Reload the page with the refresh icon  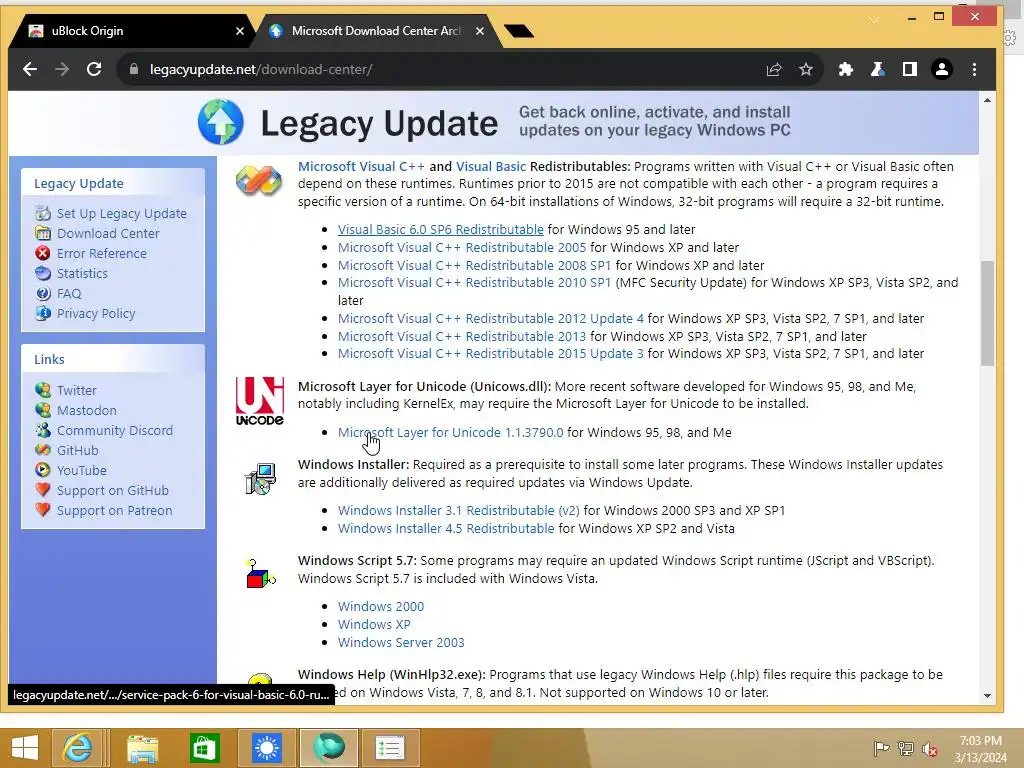point(94,69)
